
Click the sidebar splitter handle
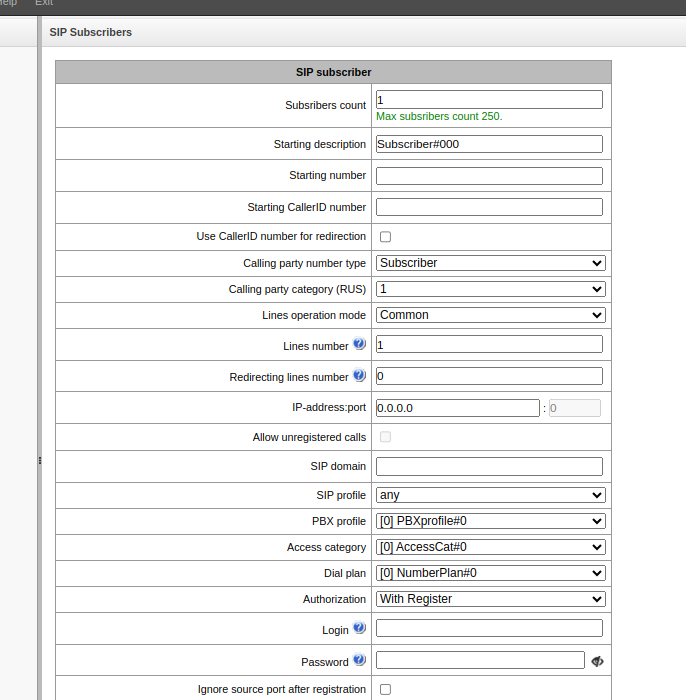(40, 460)
